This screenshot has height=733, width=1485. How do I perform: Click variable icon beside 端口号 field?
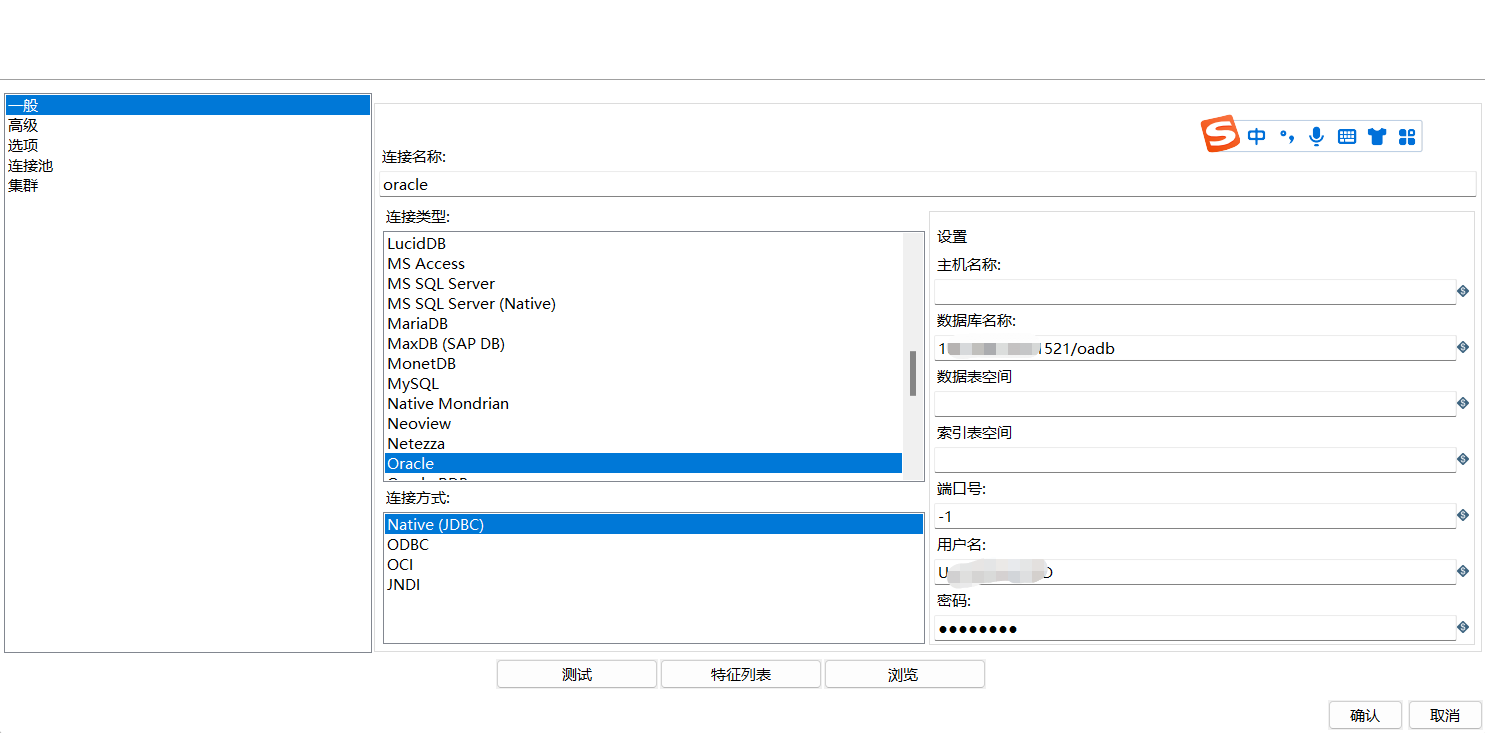click(x=1463, y=515)
